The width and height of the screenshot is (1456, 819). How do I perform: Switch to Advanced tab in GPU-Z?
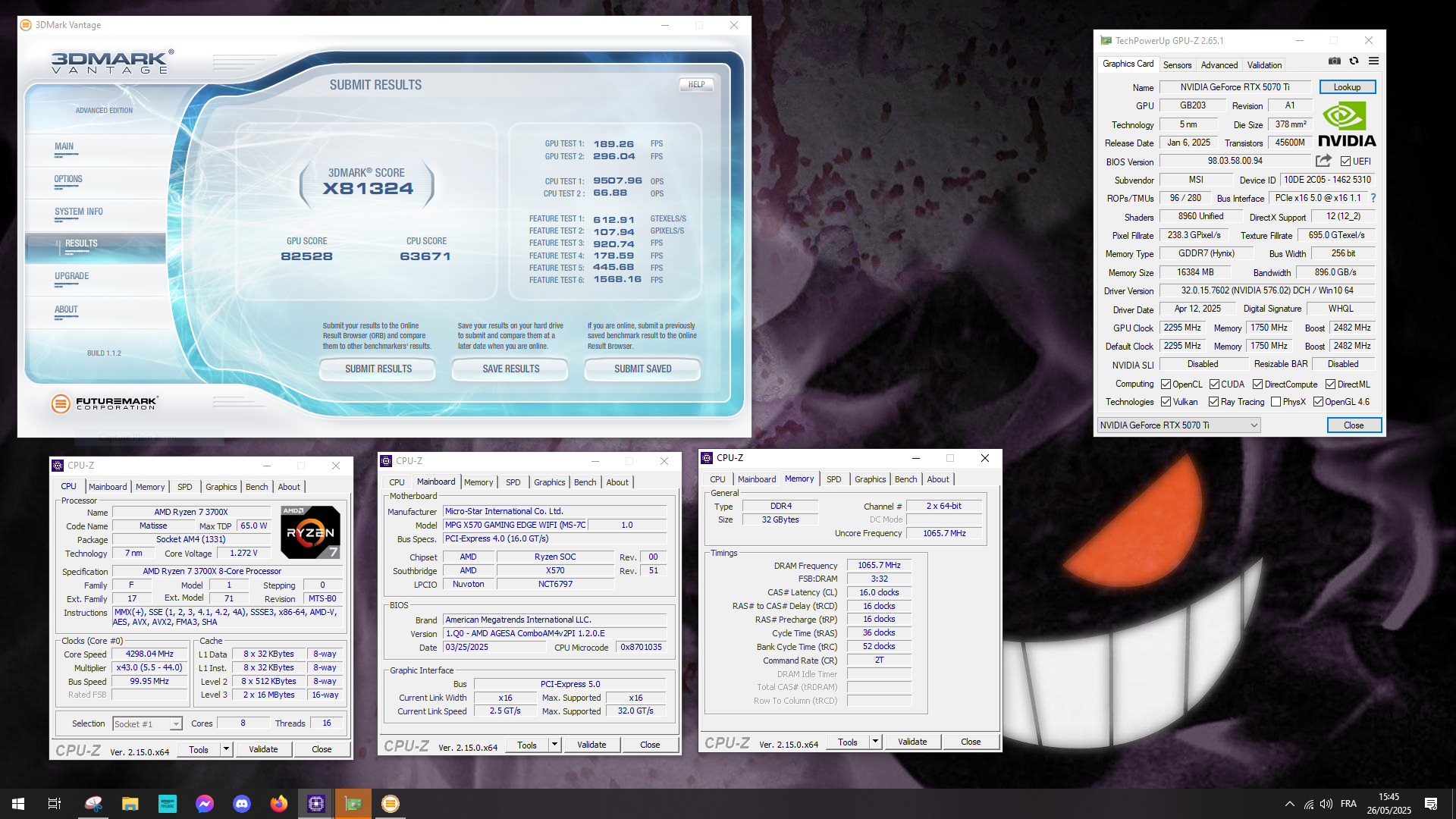coord(1219,65)
